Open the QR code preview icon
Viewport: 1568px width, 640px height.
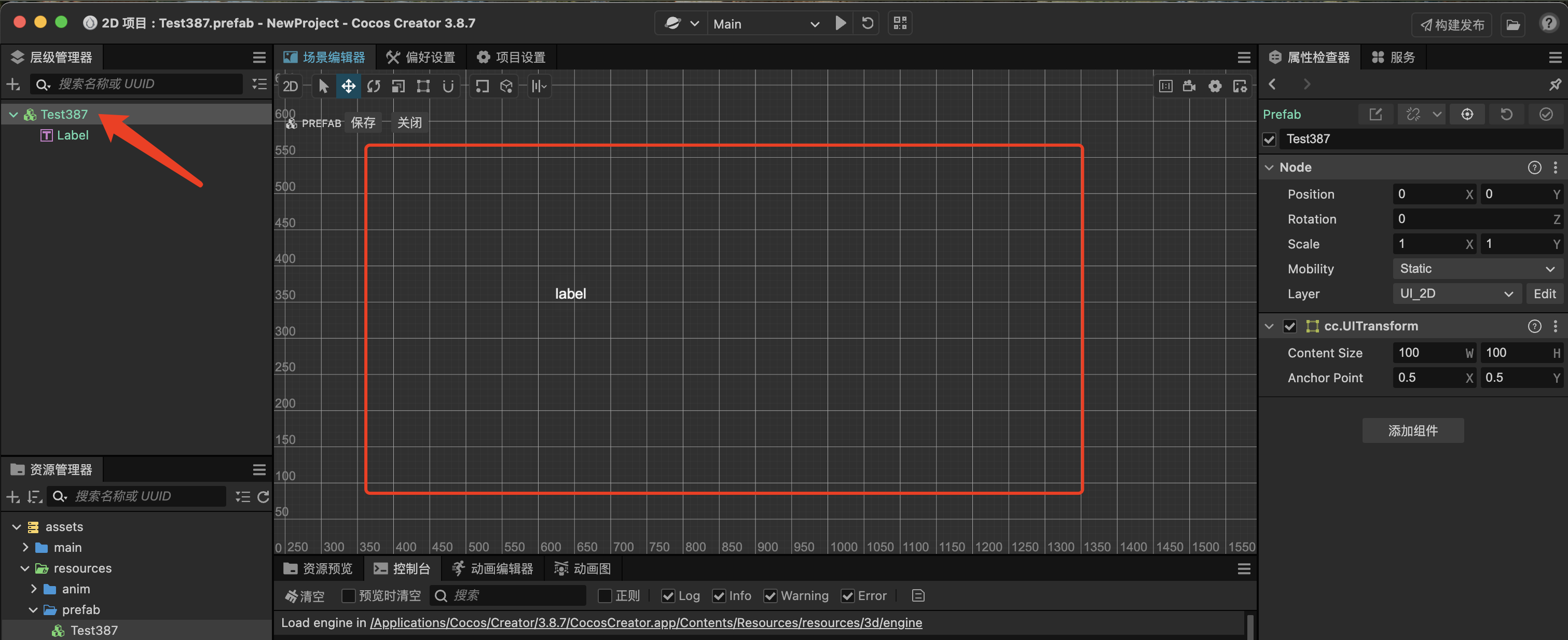click(x=900, y=24)
